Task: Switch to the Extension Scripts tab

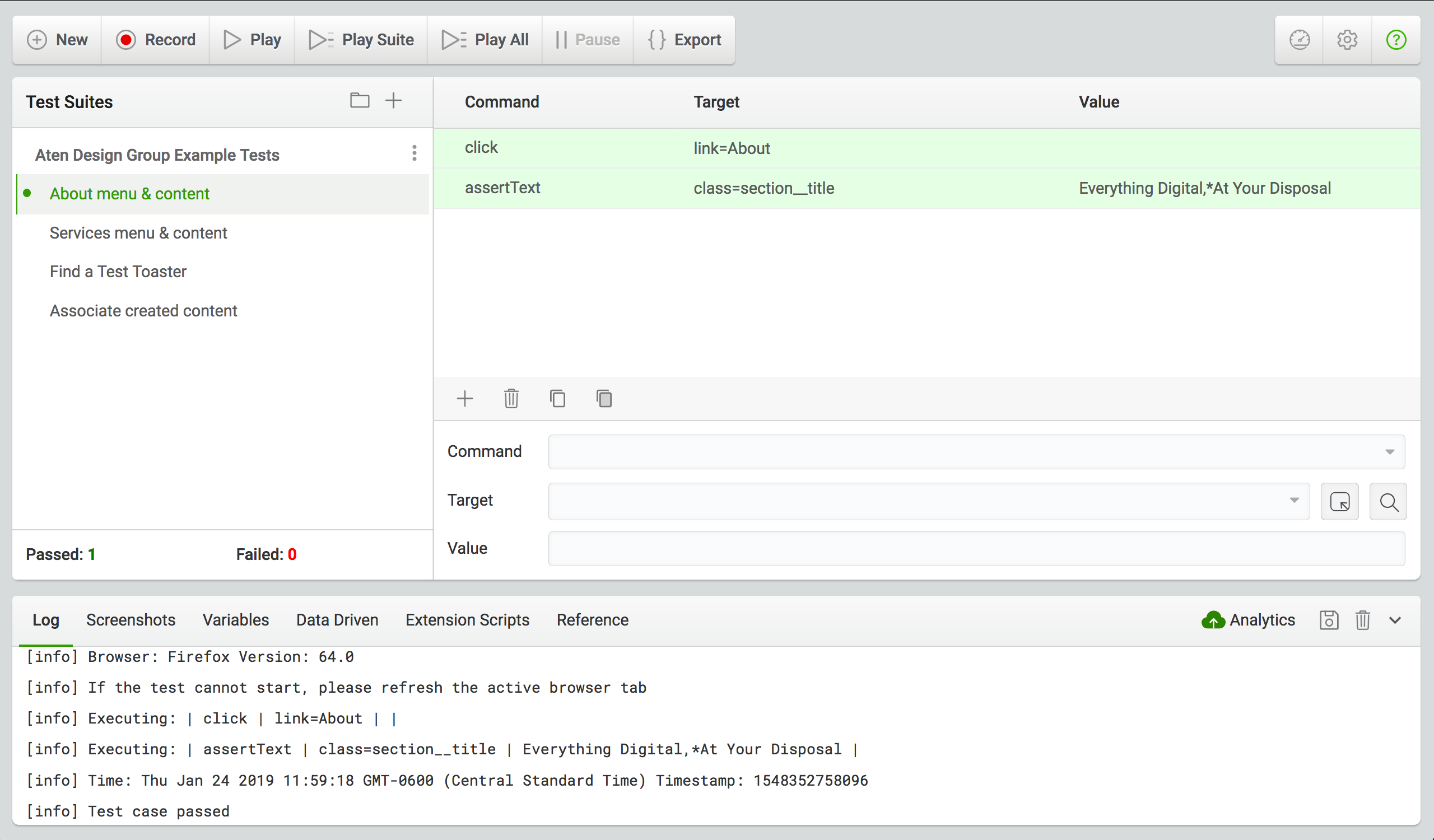Action: [467, 620]
